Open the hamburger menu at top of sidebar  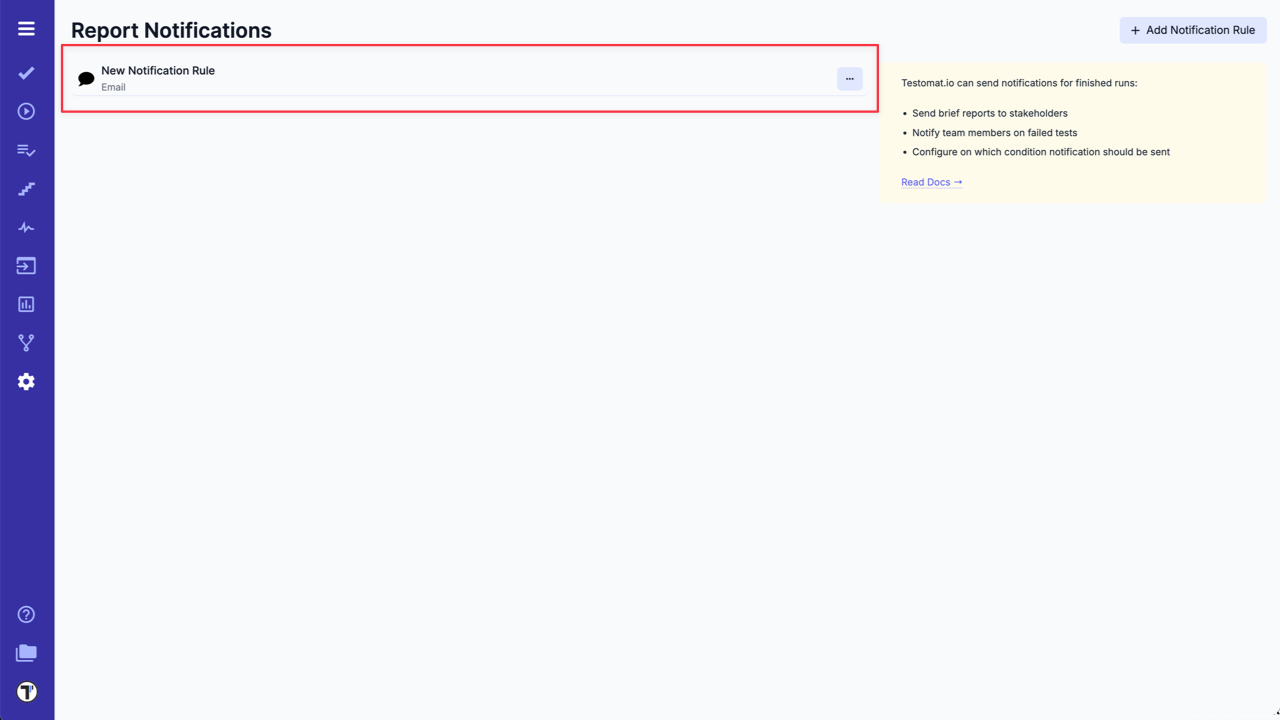click(x=26, y=28)
